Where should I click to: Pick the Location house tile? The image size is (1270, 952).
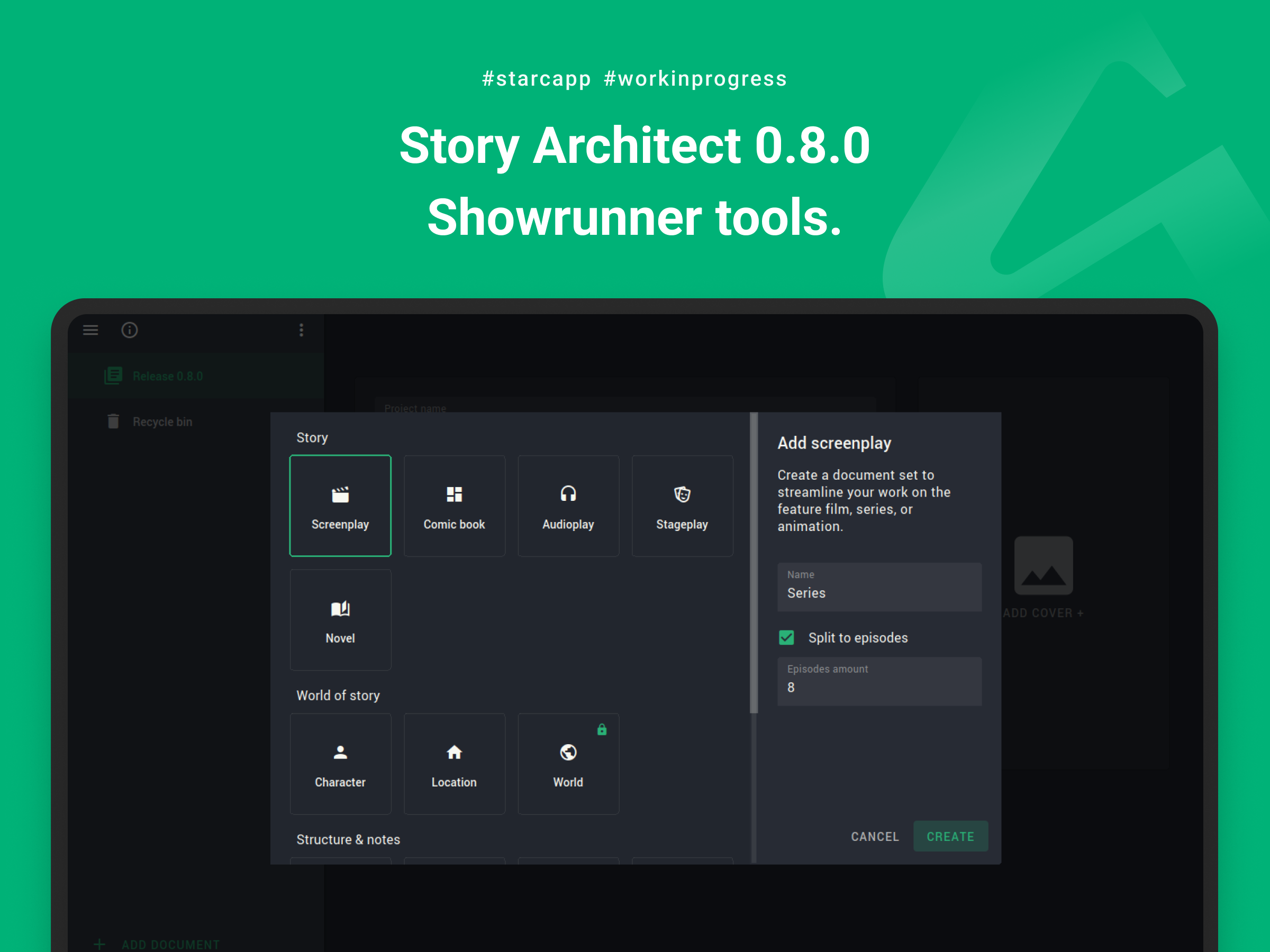point(454,763)
